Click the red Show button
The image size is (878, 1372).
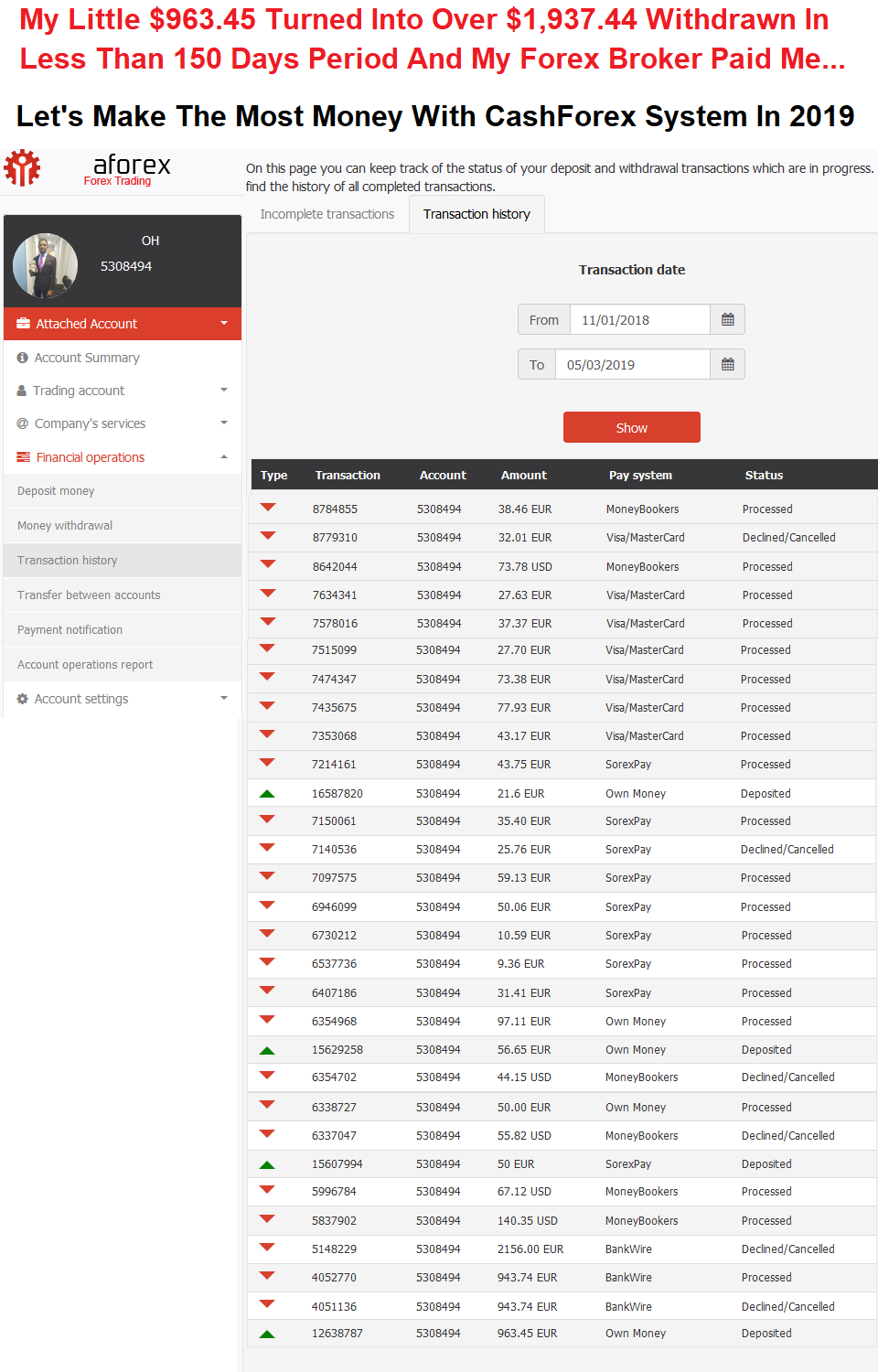click(632, 427)
